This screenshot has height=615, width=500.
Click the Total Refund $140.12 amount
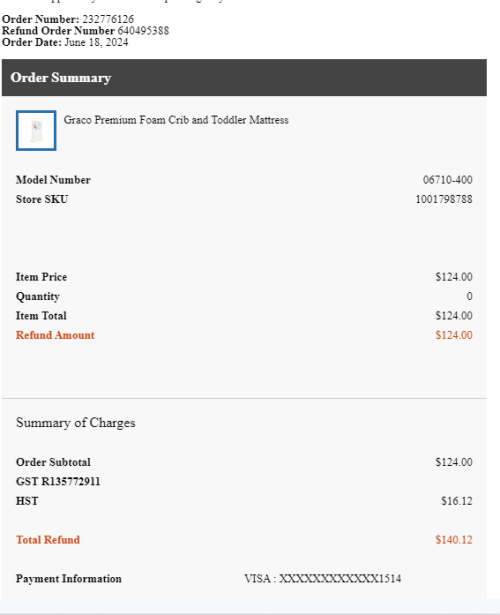click(x=454, y=540)
